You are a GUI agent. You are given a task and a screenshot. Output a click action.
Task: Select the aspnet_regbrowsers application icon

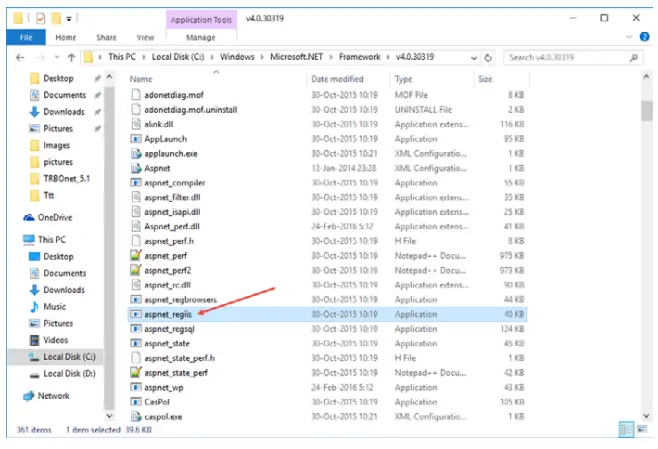click(x=136, y=299)
